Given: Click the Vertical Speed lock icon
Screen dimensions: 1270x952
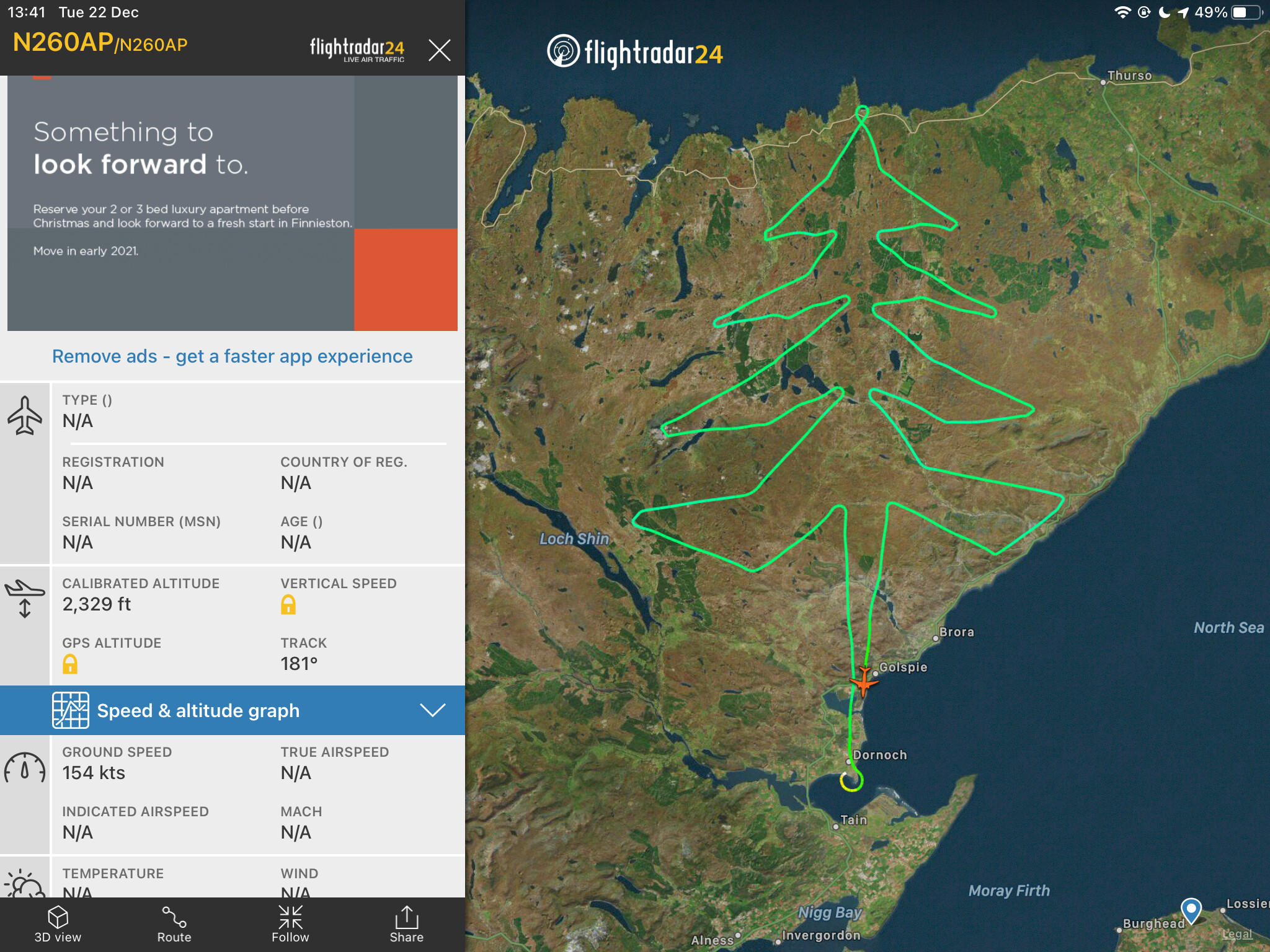Looking at the screenshot, I should [288, 604].
